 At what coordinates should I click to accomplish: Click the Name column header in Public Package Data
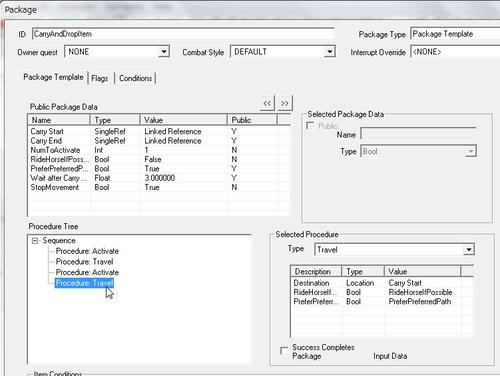pyautogui.click(x=59, y=120)
